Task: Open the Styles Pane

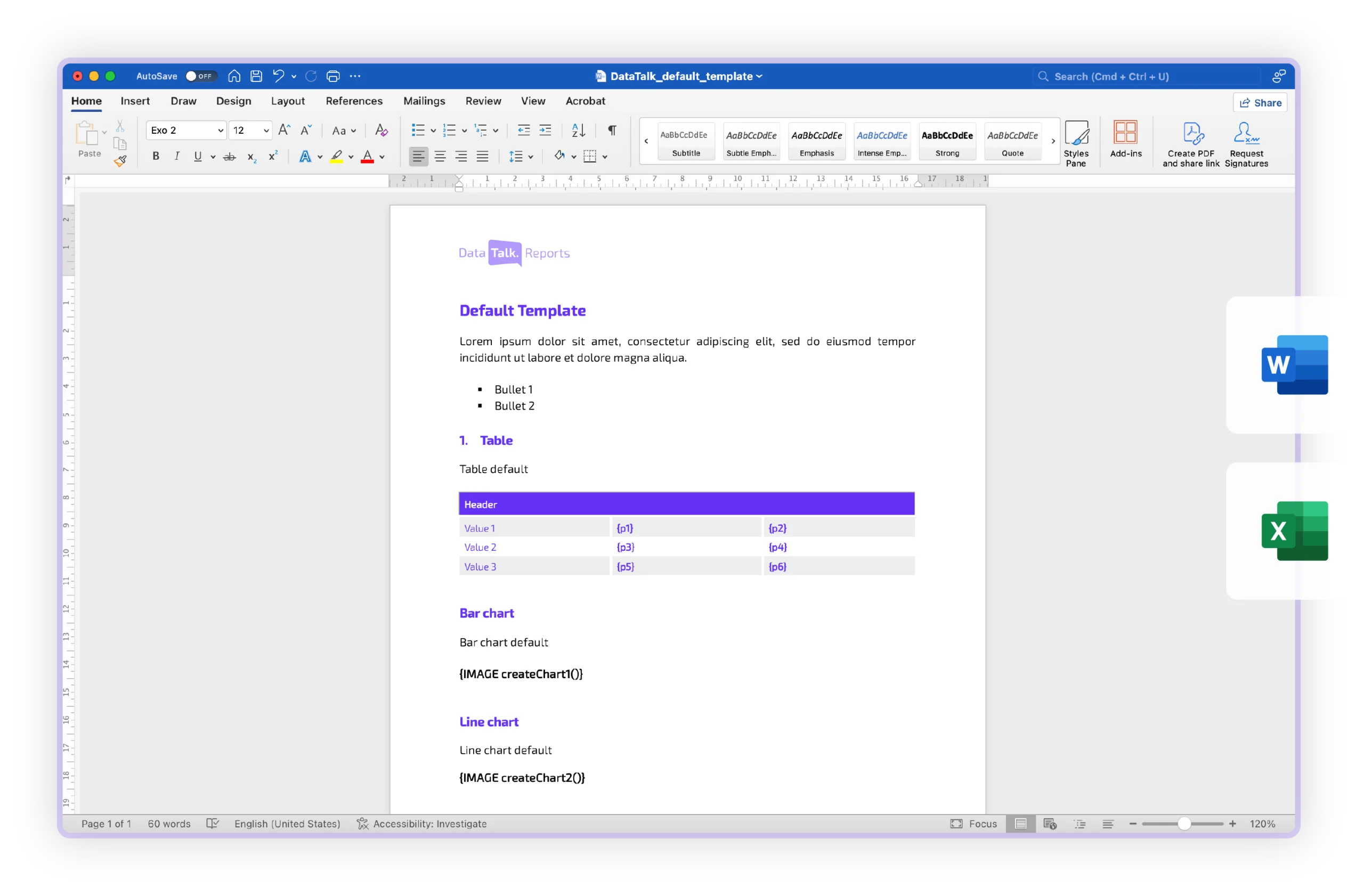Action: click(1076, 143)
